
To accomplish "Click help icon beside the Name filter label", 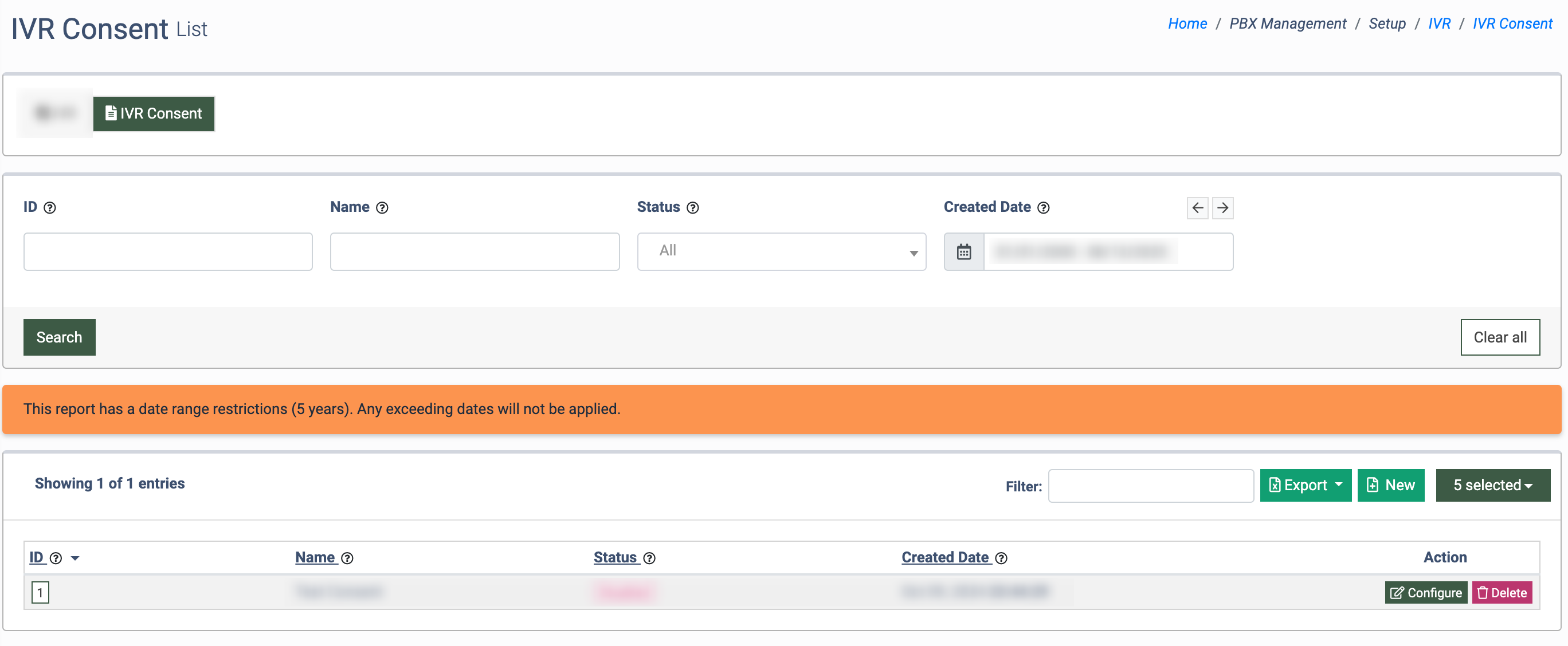I will tap(382, 208).
